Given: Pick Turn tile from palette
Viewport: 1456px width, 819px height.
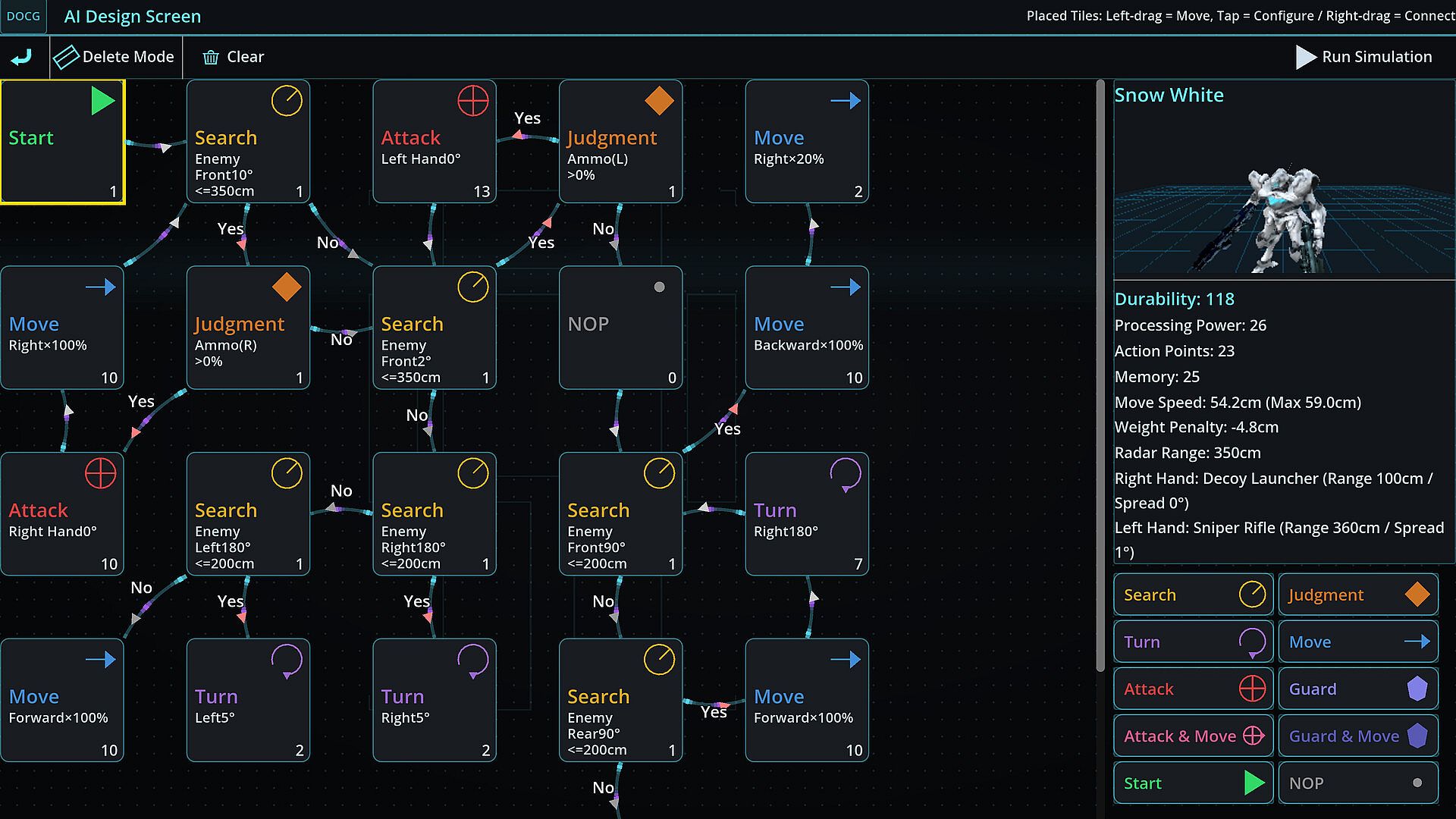Looking at the screenshot, I should pyautogui.click(x=1194, y=642).
